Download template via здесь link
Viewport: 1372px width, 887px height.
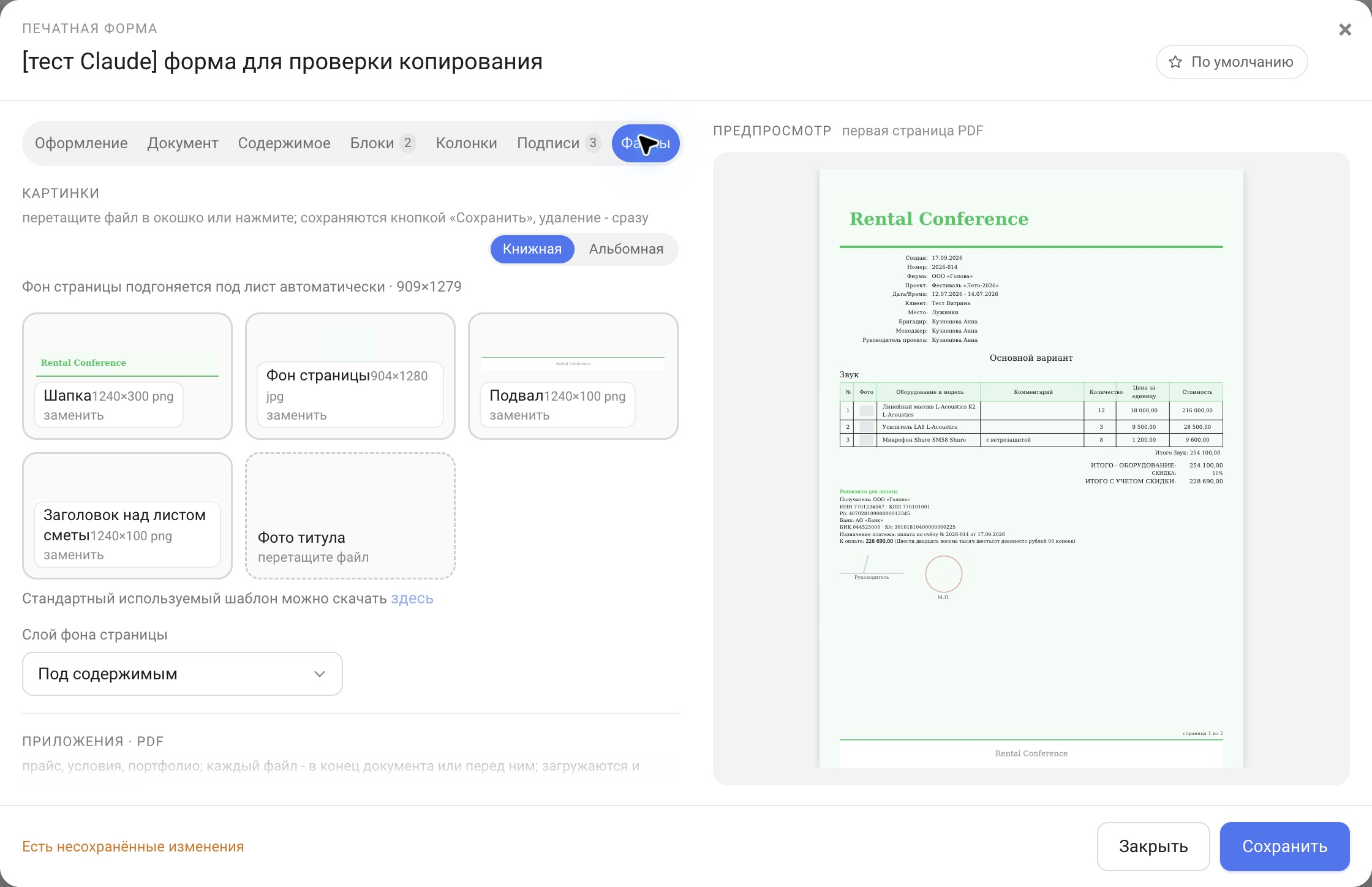coord(412,598)
